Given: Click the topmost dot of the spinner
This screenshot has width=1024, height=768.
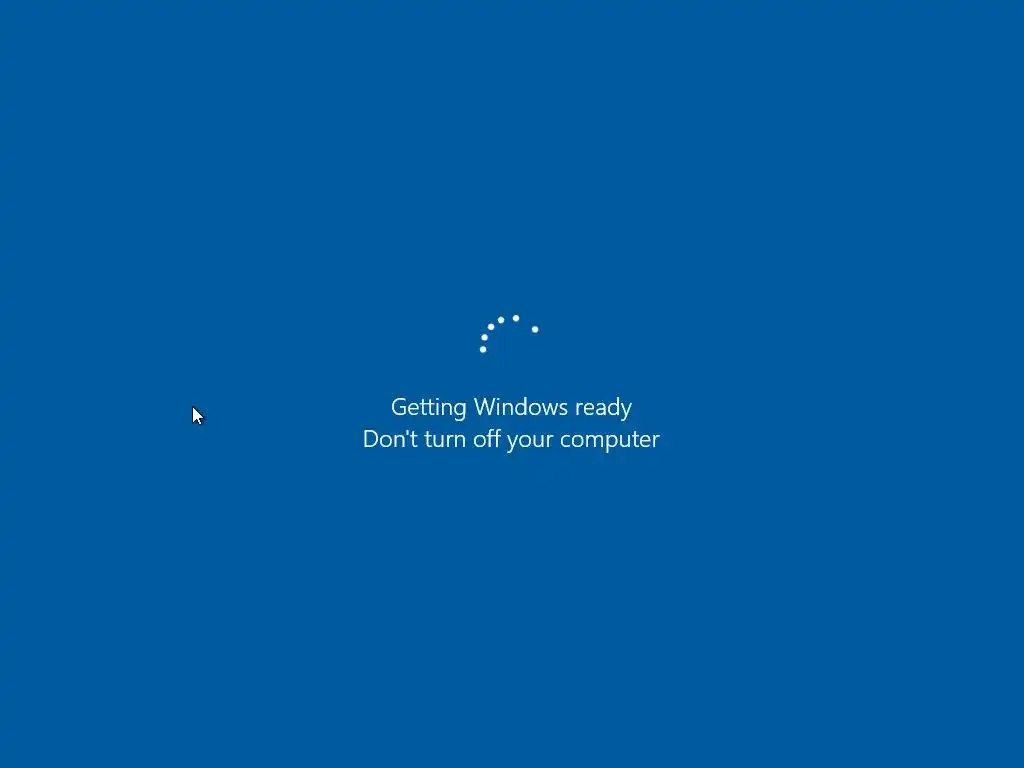Looking at the screenshot, I should pos(516,318).
